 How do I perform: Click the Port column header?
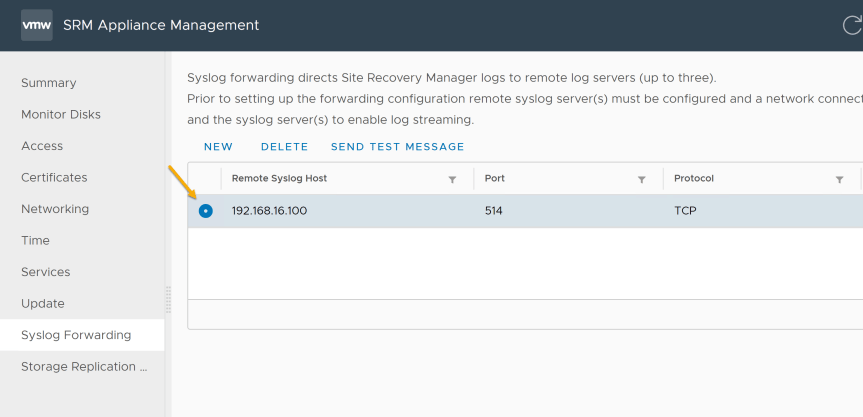pos(494,178)
